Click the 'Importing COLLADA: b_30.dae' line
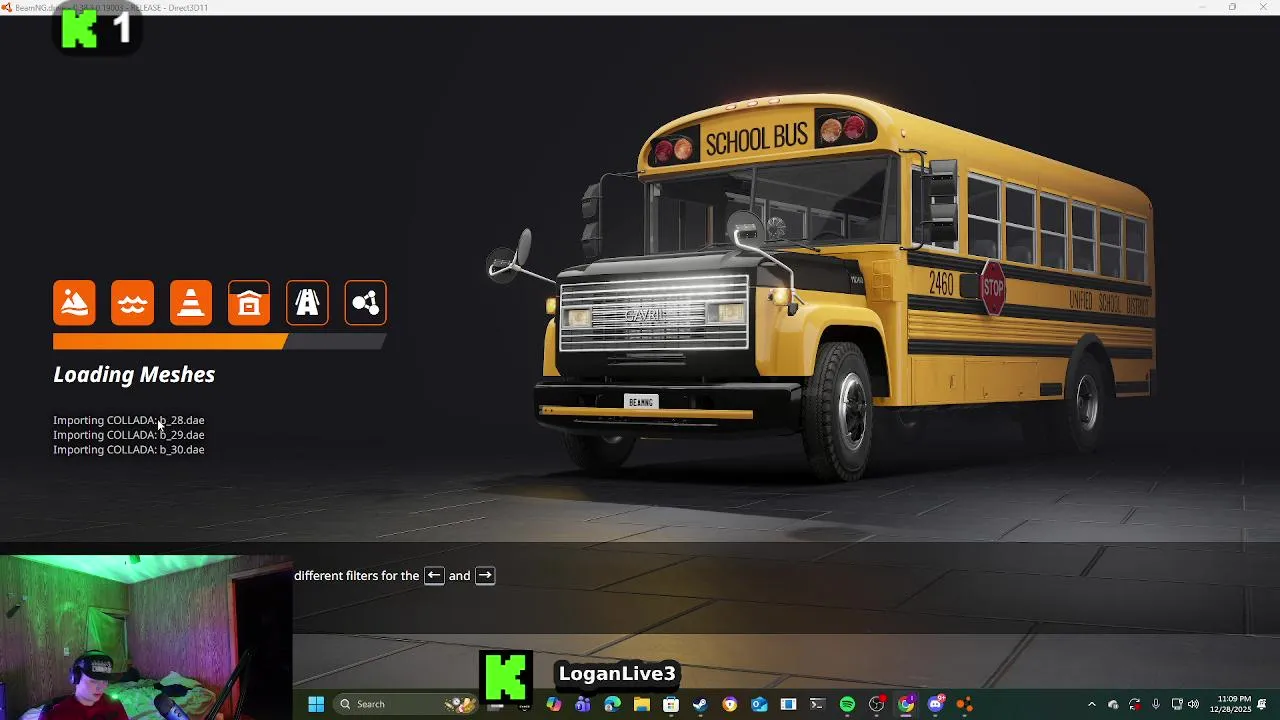This screenshot has height=720, width=1280. click(129, 450)
